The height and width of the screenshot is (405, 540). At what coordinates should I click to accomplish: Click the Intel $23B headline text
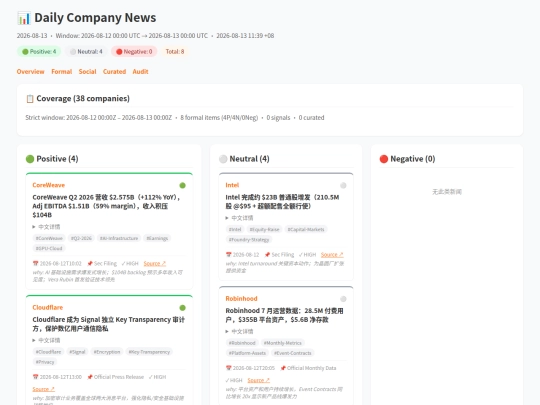tap(282, 201)
